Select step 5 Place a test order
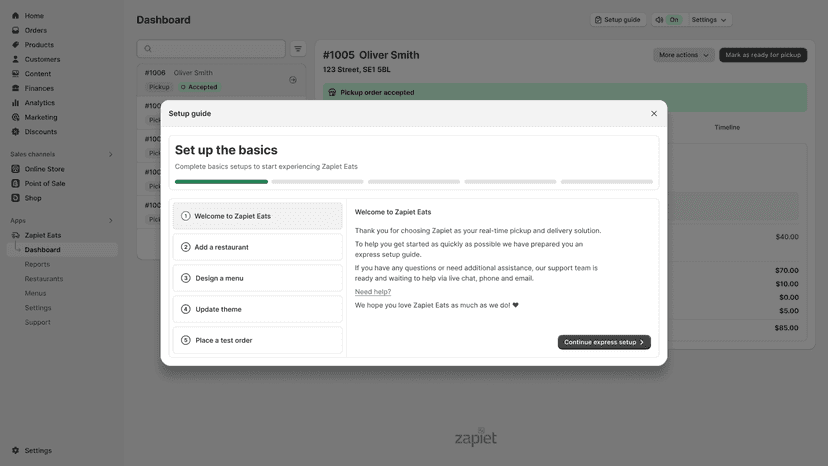 [x=257, y=340]
